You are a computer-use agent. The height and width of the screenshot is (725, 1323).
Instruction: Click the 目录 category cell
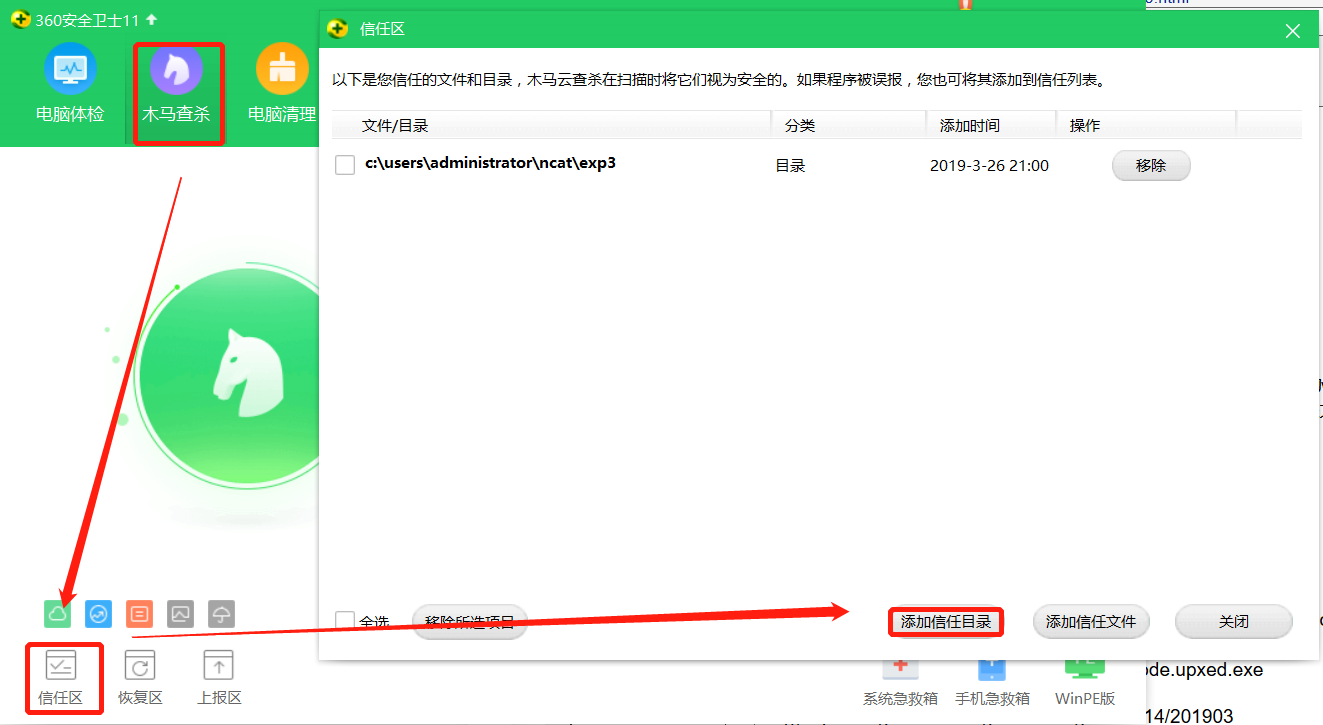click(x=790, y=166)
